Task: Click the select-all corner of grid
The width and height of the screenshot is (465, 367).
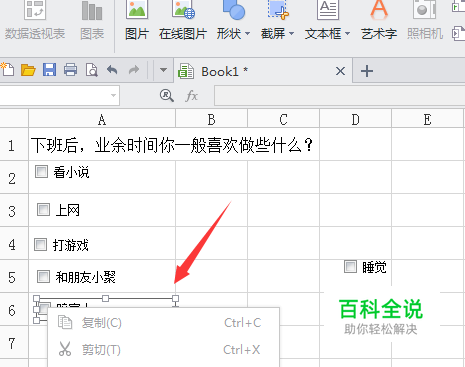Action: (x=14, y=119)
